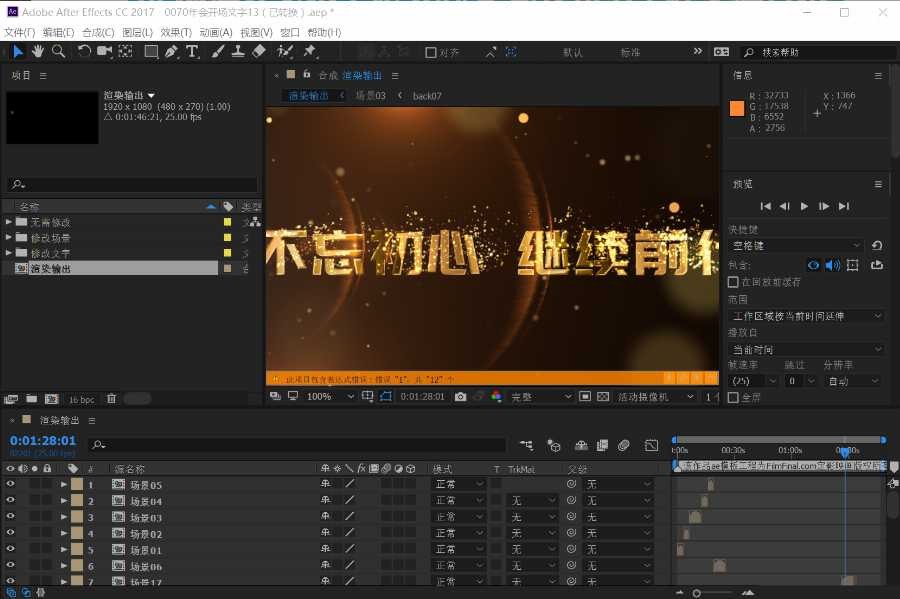Image resolution: width=900 pixels, height=599 pixels.
Task: Toggle video inclusion eye in Preview panel
Action: click(813, 265)
